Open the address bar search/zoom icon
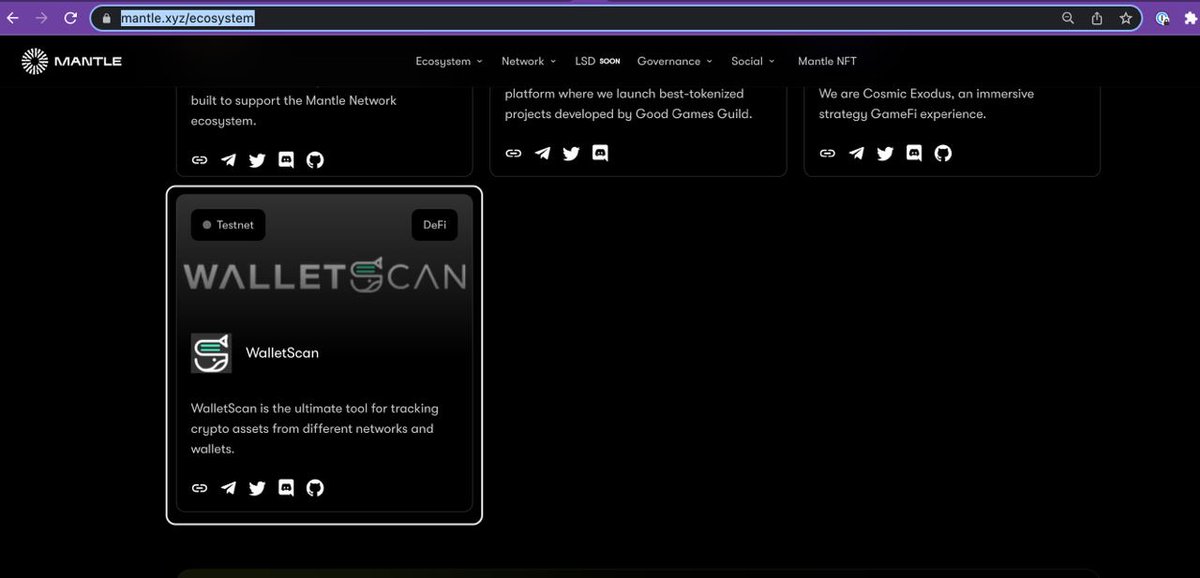1200x578 pixels. 1068,18
